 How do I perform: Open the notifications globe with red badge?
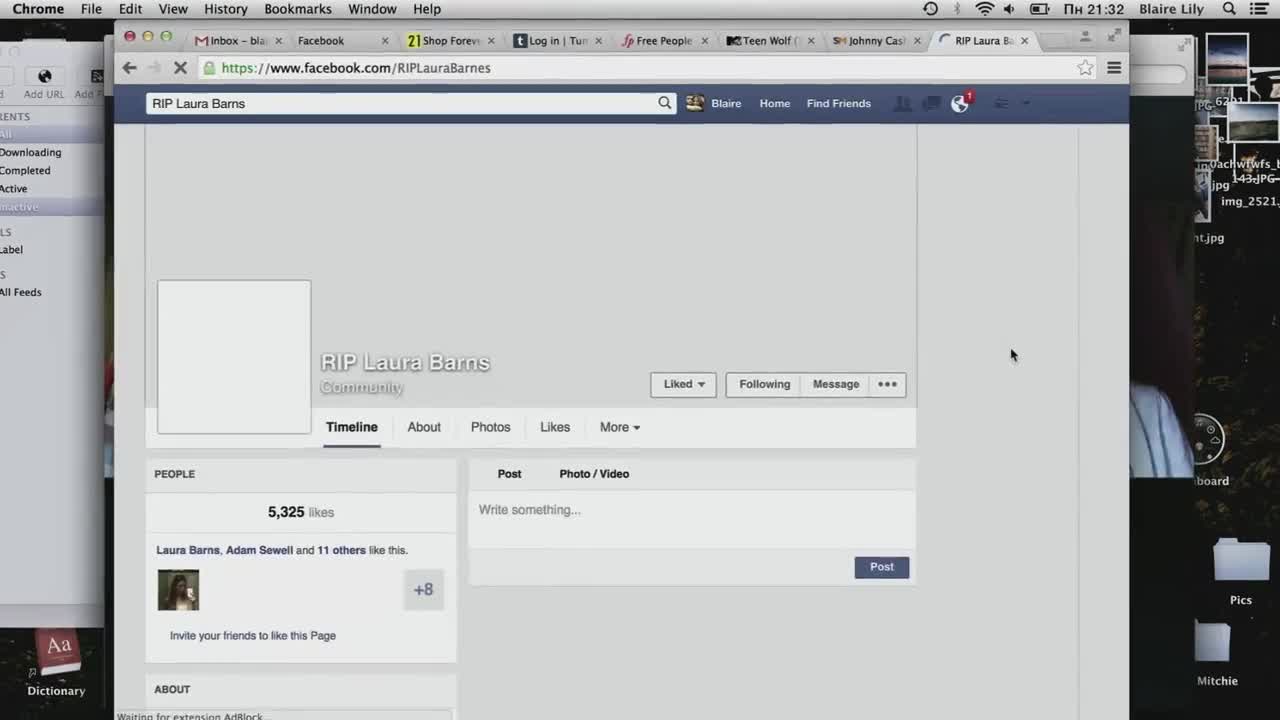point(960,103)
